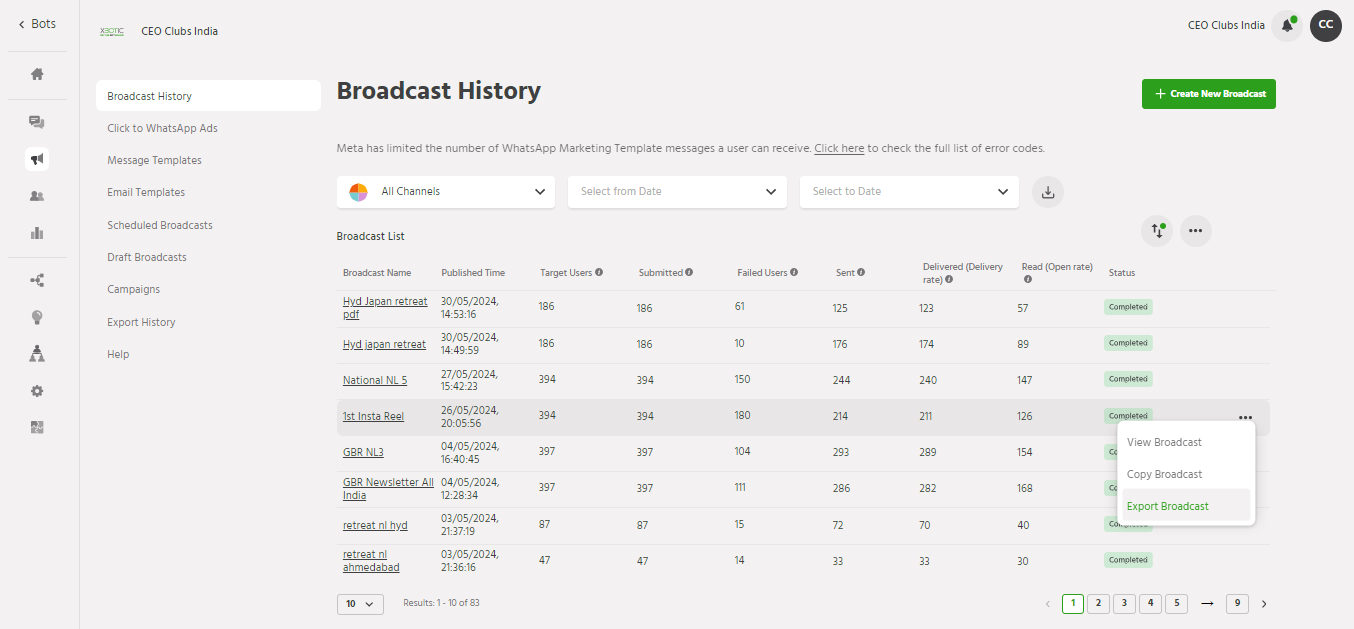The image size is (1354, 629).
Task: Open the Select from Date dropdown
Action: coord(677,192)
